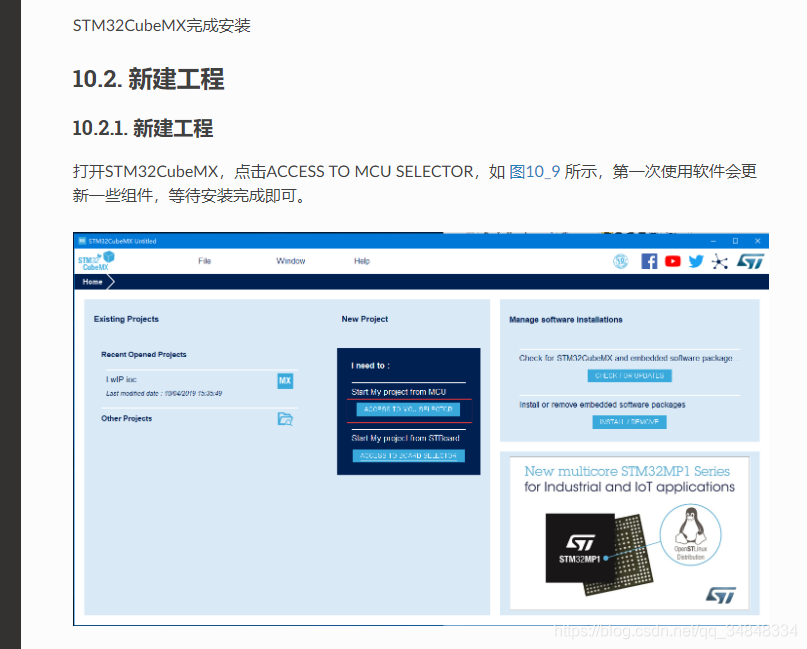807x649 pixels.
Task: Open the YouTube icon
Action: coord(672,261)
